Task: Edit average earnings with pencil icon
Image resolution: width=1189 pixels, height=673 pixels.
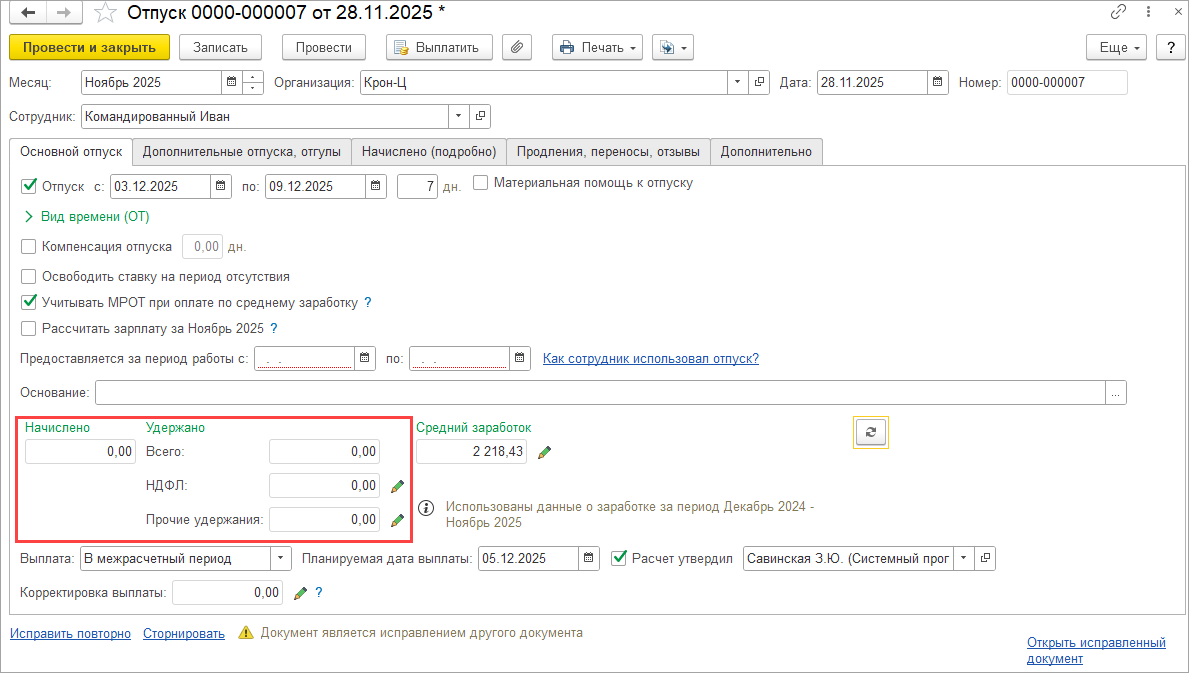Action: point(544,452)
